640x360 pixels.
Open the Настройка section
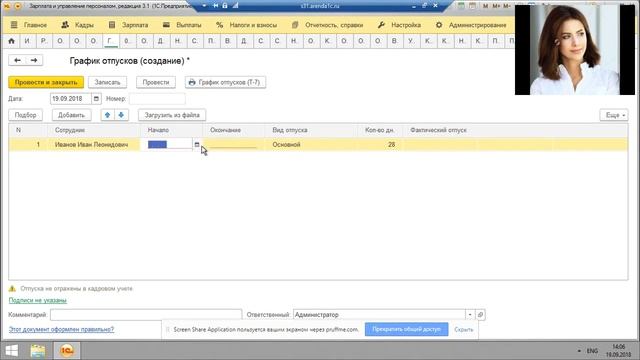(399, 25)
